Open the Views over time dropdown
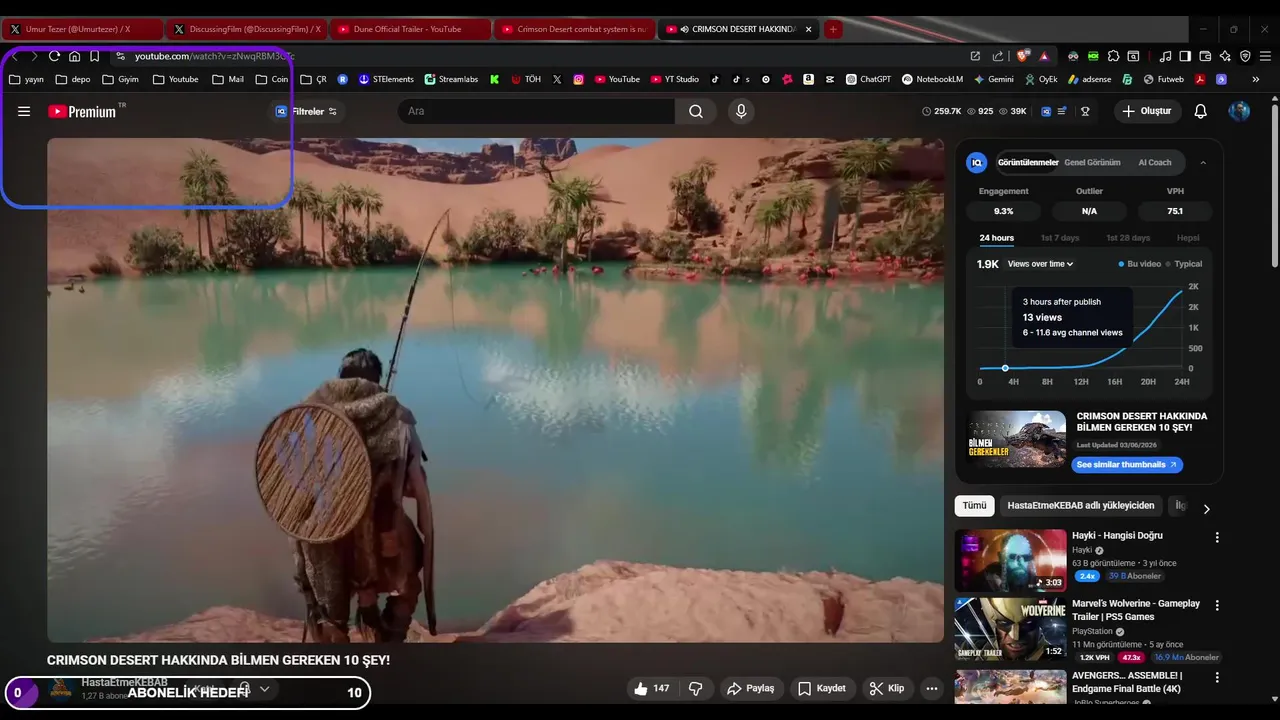The height and width of the screenshot is (720, 1280). coord(1040,264)
